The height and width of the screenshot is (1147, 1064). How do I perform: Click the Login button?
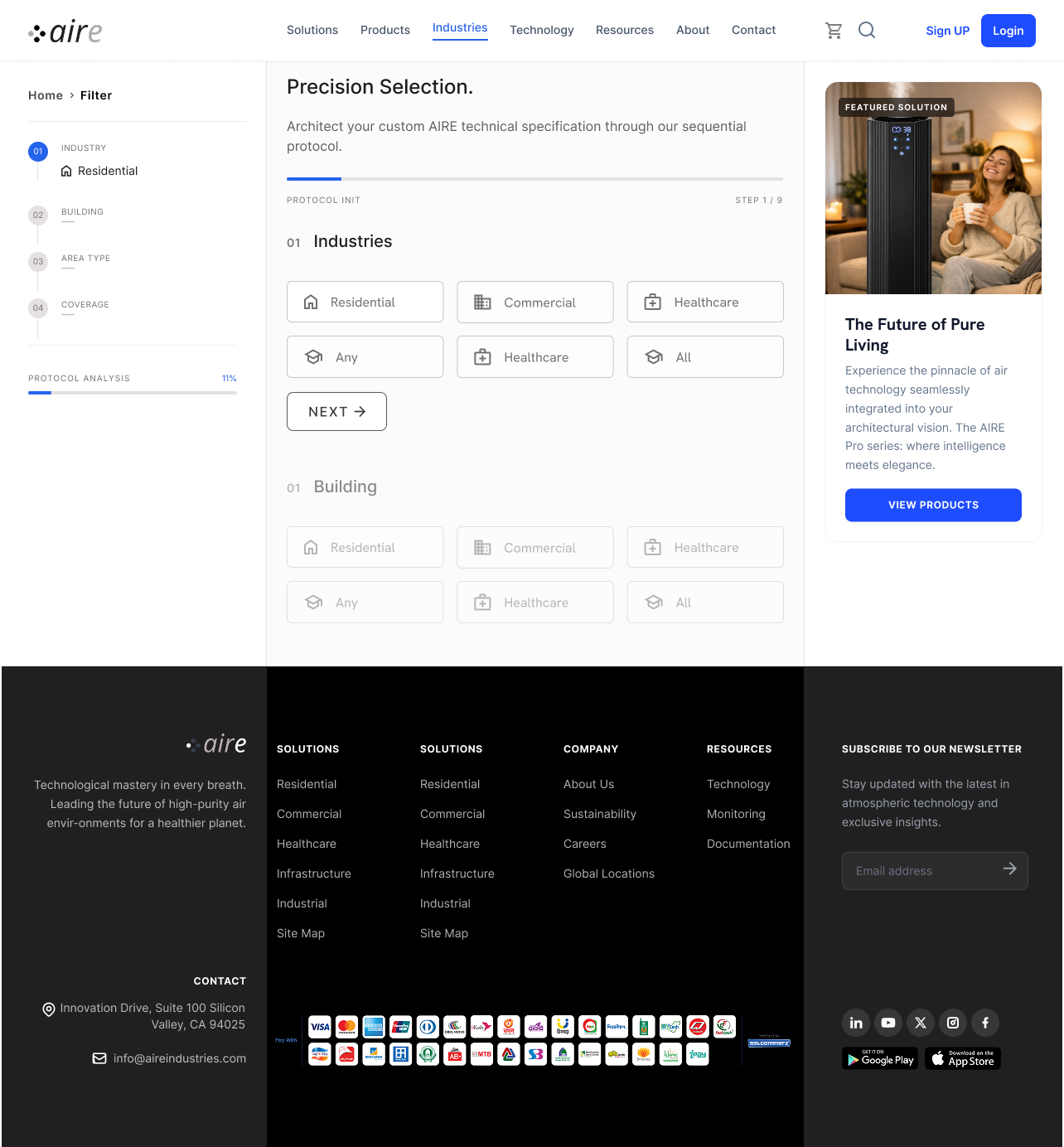1008,31
